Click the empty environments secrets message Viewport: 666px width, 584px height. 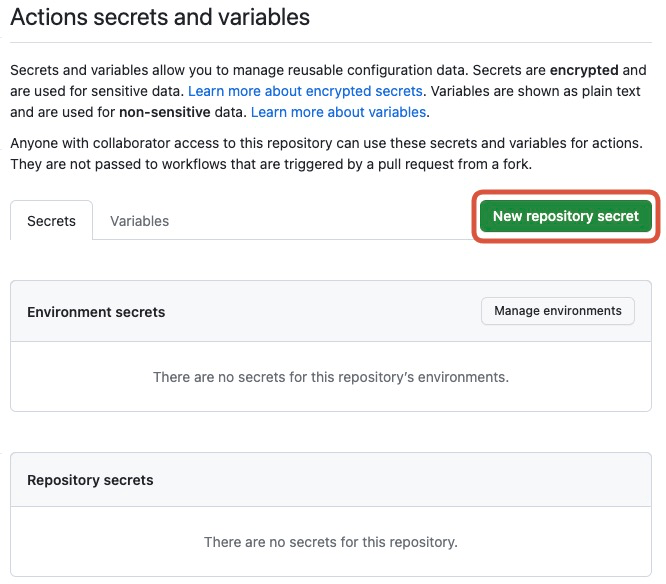tap(330, 377)
